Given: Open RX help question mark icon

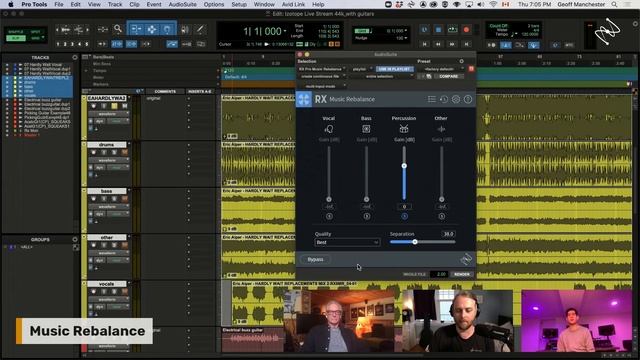Looking at the screenshot, I should tap(468, 99).
